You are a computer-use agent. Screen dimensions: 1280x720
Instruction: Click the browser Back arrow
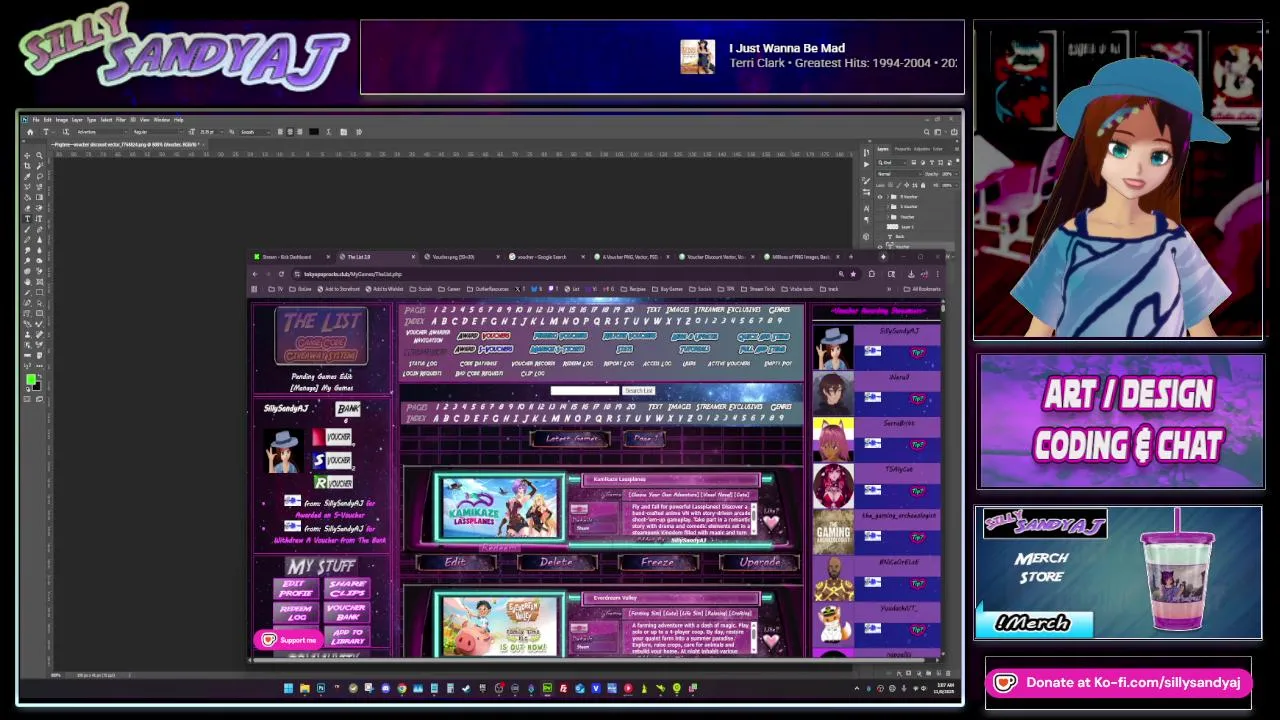(255, 274)
